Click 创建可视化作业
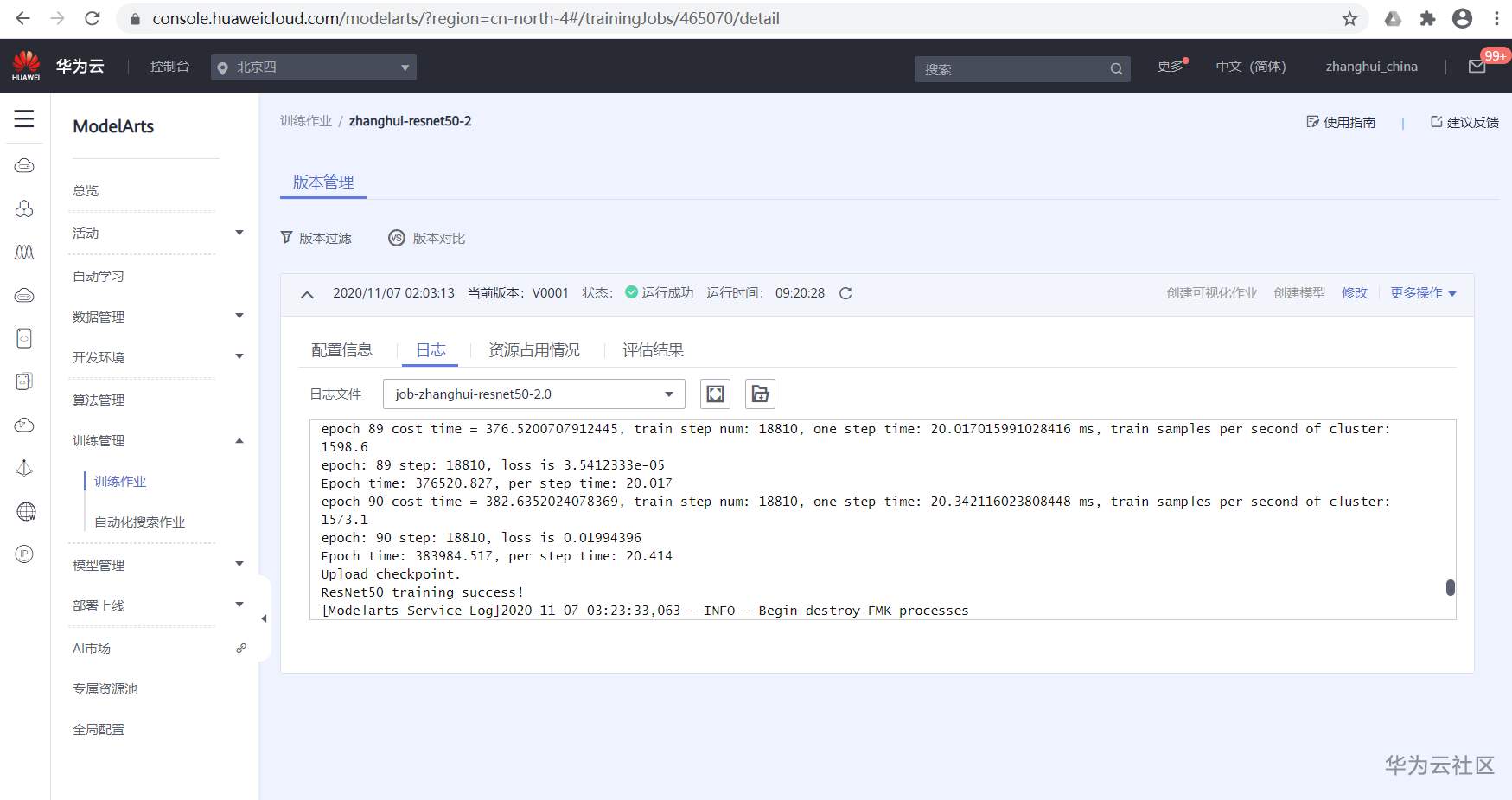This screenshot has height=800, width=1512. [x=1212, y=293]
